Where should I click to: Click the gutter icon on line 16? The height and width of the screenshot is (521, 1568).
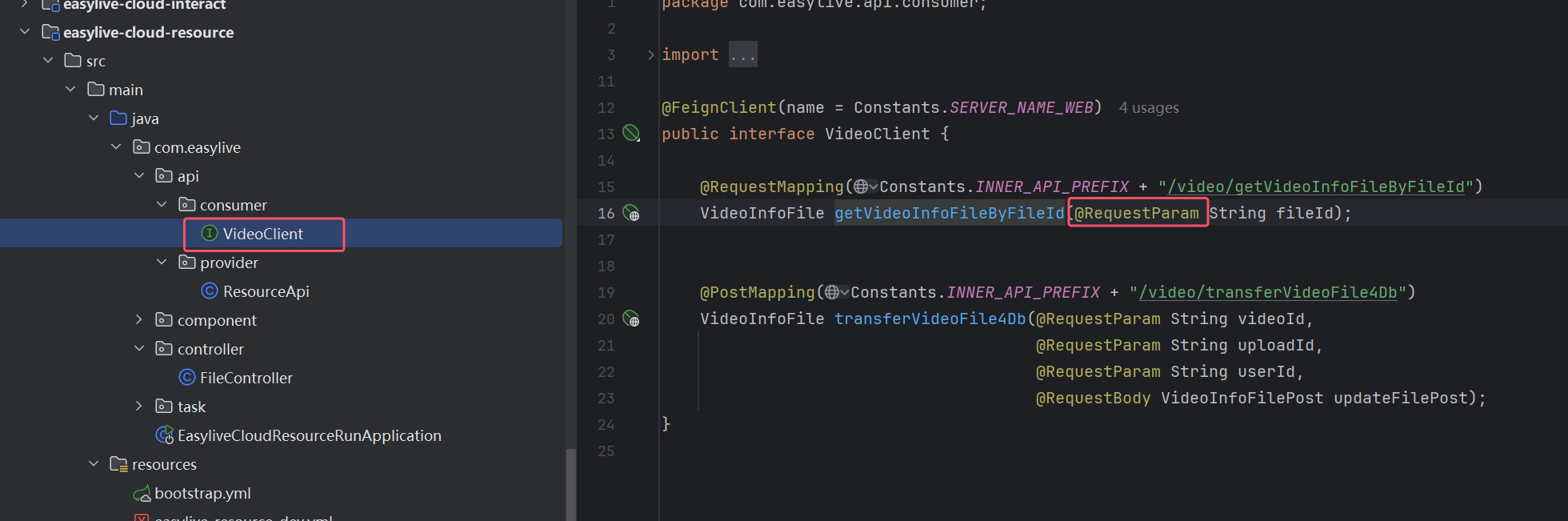pos(631,213)
